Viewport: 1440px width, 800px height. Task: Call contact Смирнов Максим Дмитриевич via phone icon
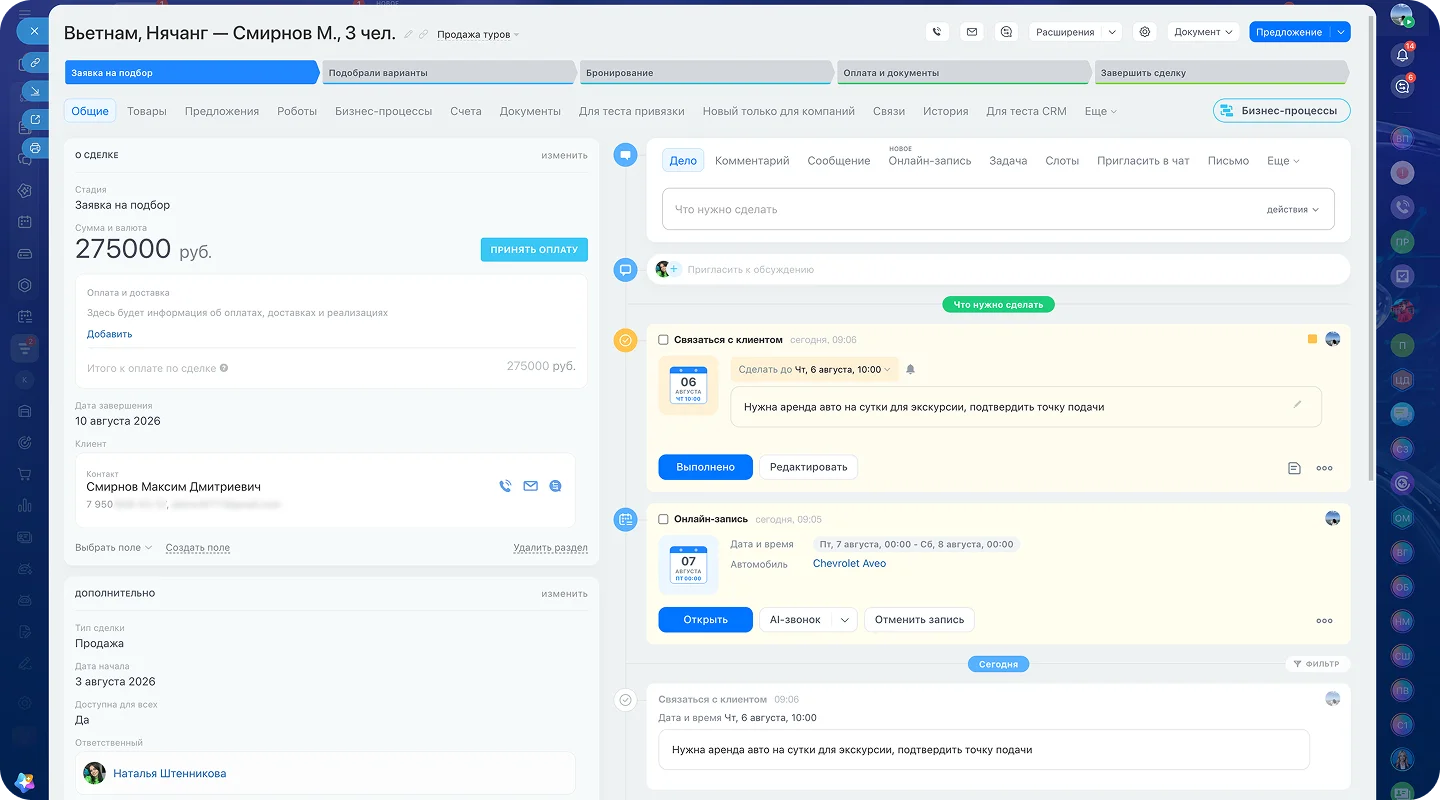click(x=505, y=486)
